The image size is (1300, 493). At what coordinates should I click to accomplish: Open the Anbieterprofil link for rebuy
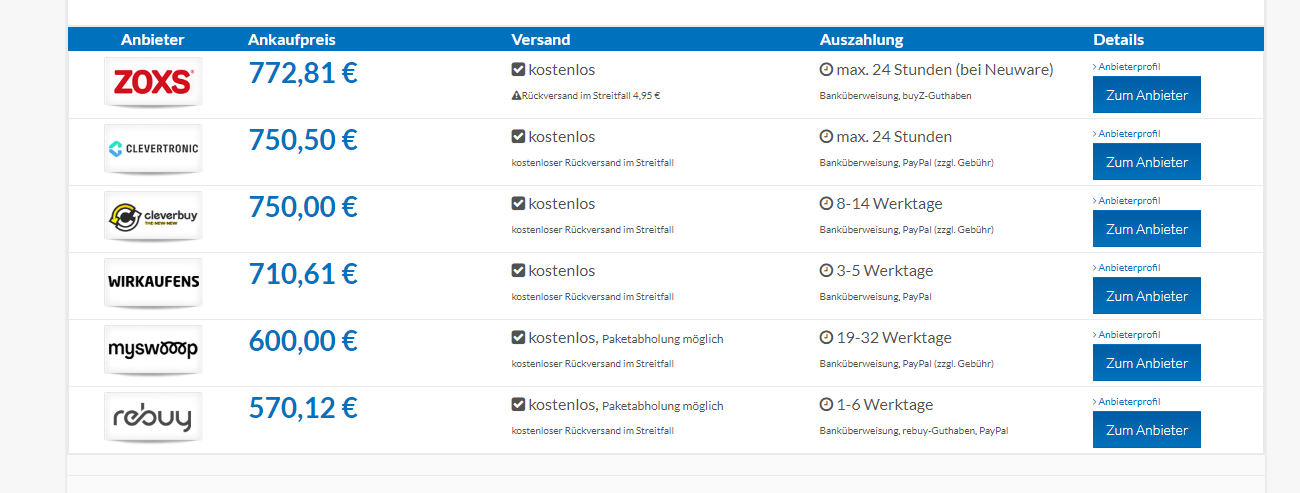(x=1127, y=402)
